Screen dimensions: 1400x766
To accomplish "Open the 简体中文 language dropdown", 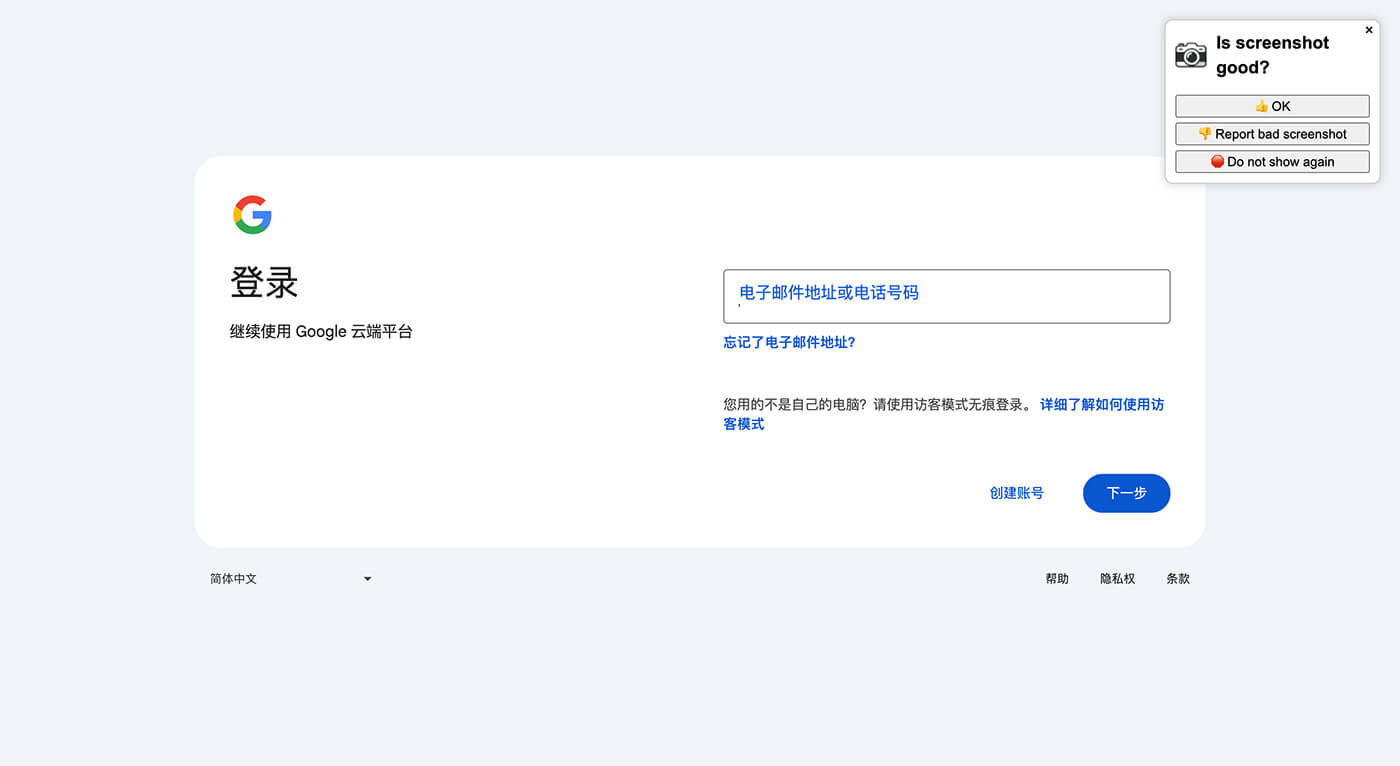I will [290, 579].
